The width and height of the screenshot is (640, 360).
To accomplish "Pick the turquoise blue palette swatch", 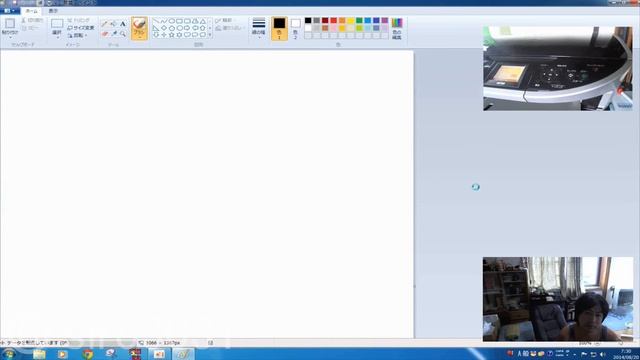I will pyautogui.click(x=368, y=20).
